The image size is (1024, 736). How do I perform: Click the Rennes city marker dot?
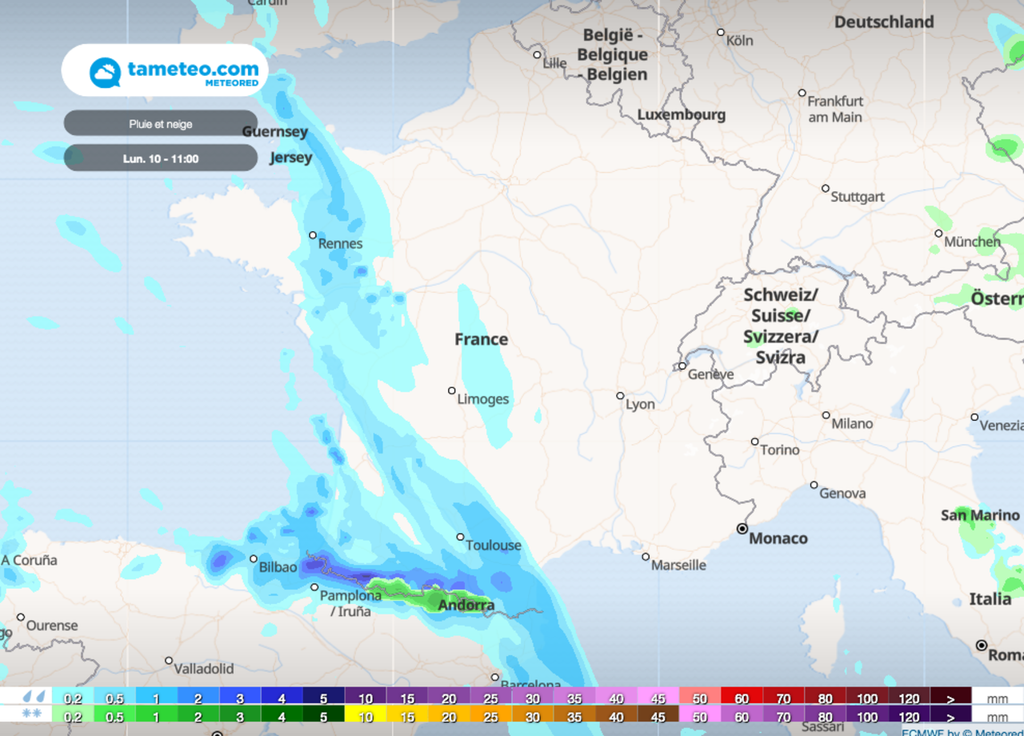pos(313,235)
